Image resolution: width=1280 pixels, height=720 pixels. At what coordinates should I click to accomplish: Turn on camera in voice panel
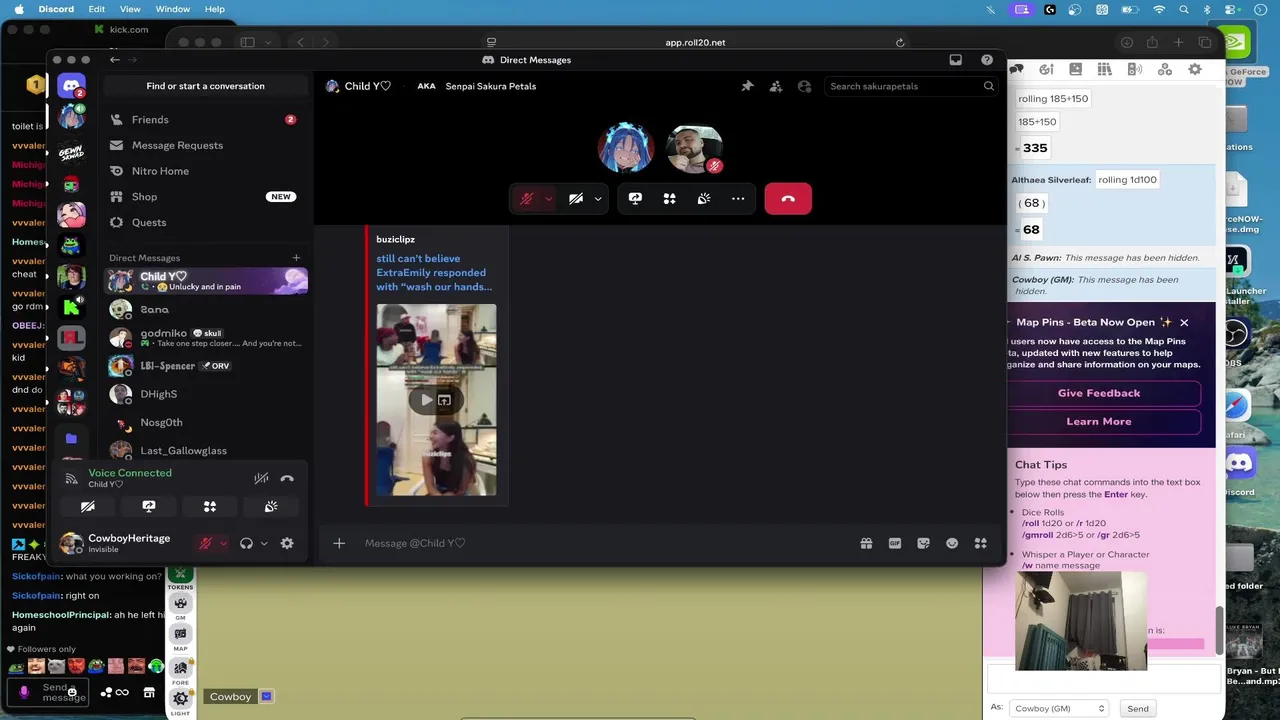click(88, 507)
